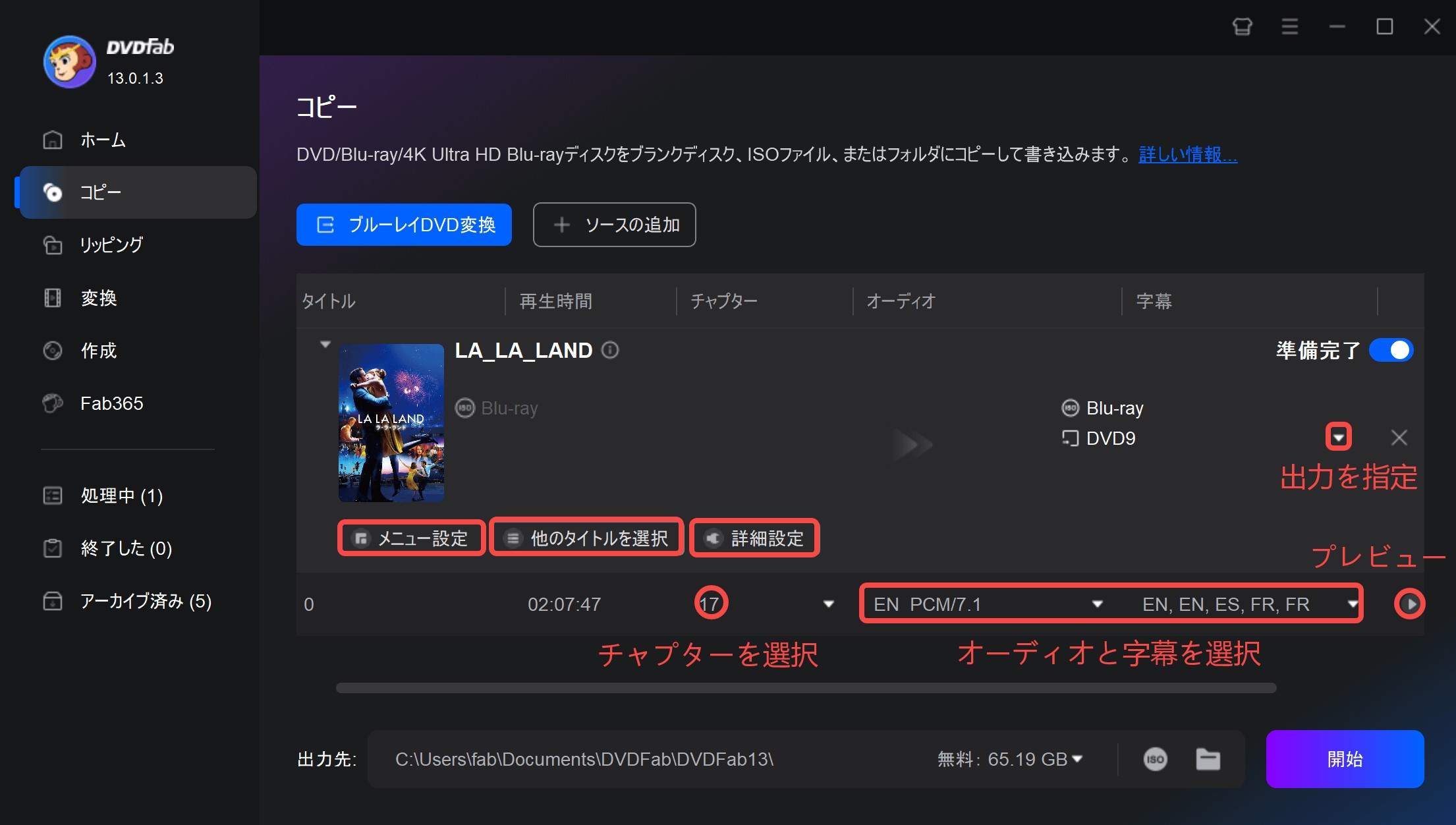Choose output folder icon
This screenshot has width=1456, height=825.
point(1208,759)
